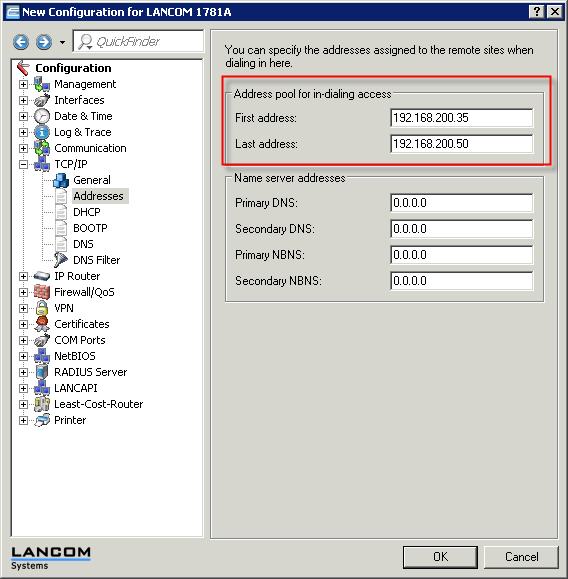Click the TCP/IP network icon
This screenshot has width=568, height=579.
click(x=42, y=164)
